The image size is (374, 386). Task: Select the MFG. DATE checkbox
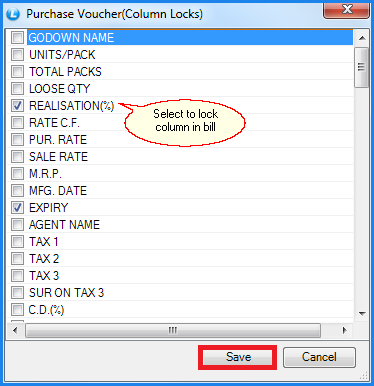[x=17, y=191]
